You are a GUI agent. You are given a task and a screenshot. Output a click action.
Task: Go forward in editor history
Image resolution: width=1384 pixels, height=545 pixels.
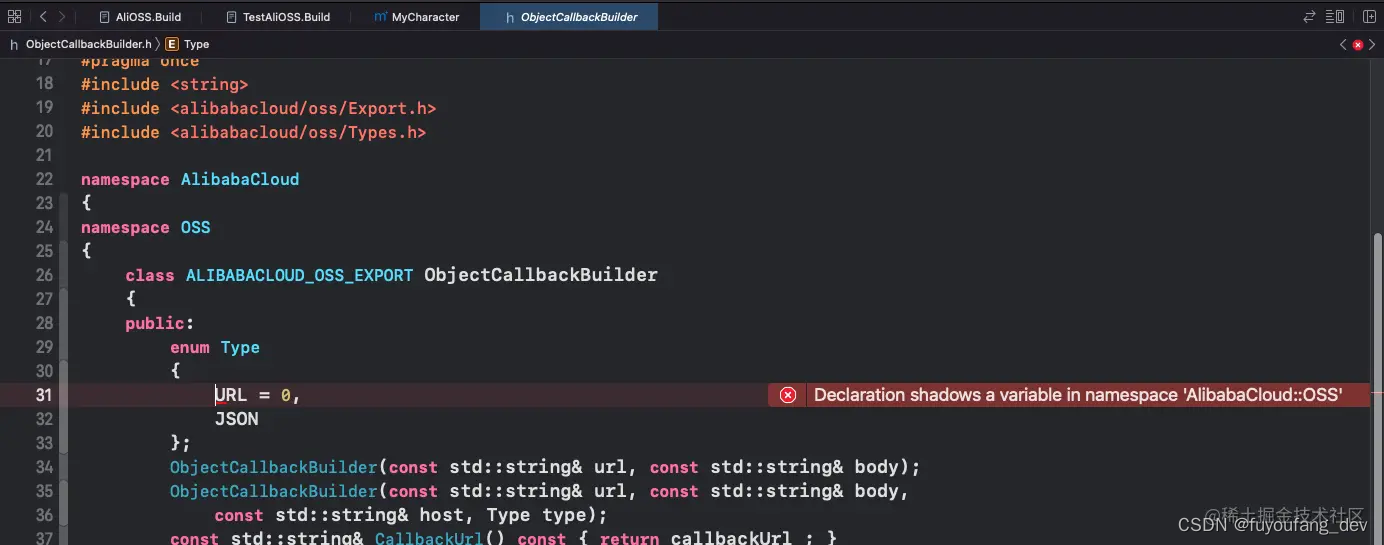62,17
